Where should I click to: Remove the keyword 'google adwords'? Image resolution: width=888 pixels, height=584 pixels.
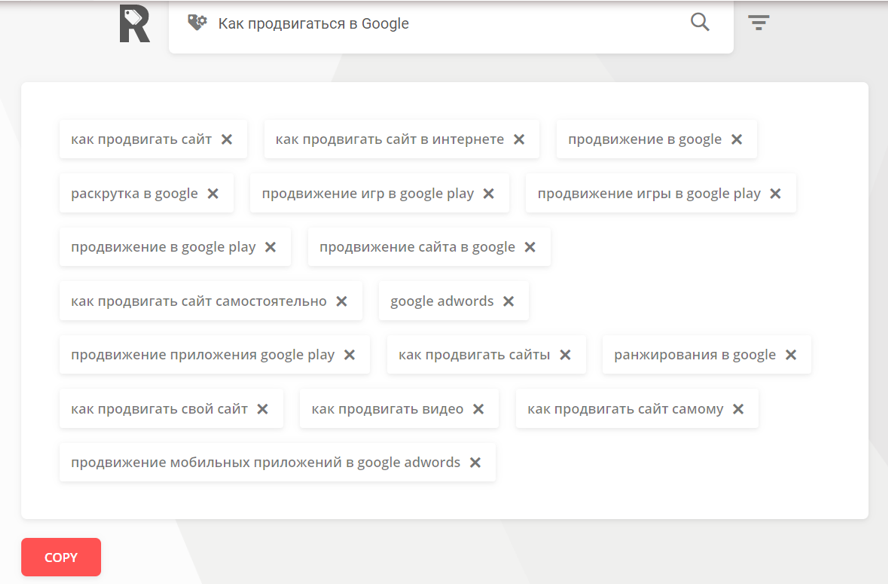(x=510, y=300)
